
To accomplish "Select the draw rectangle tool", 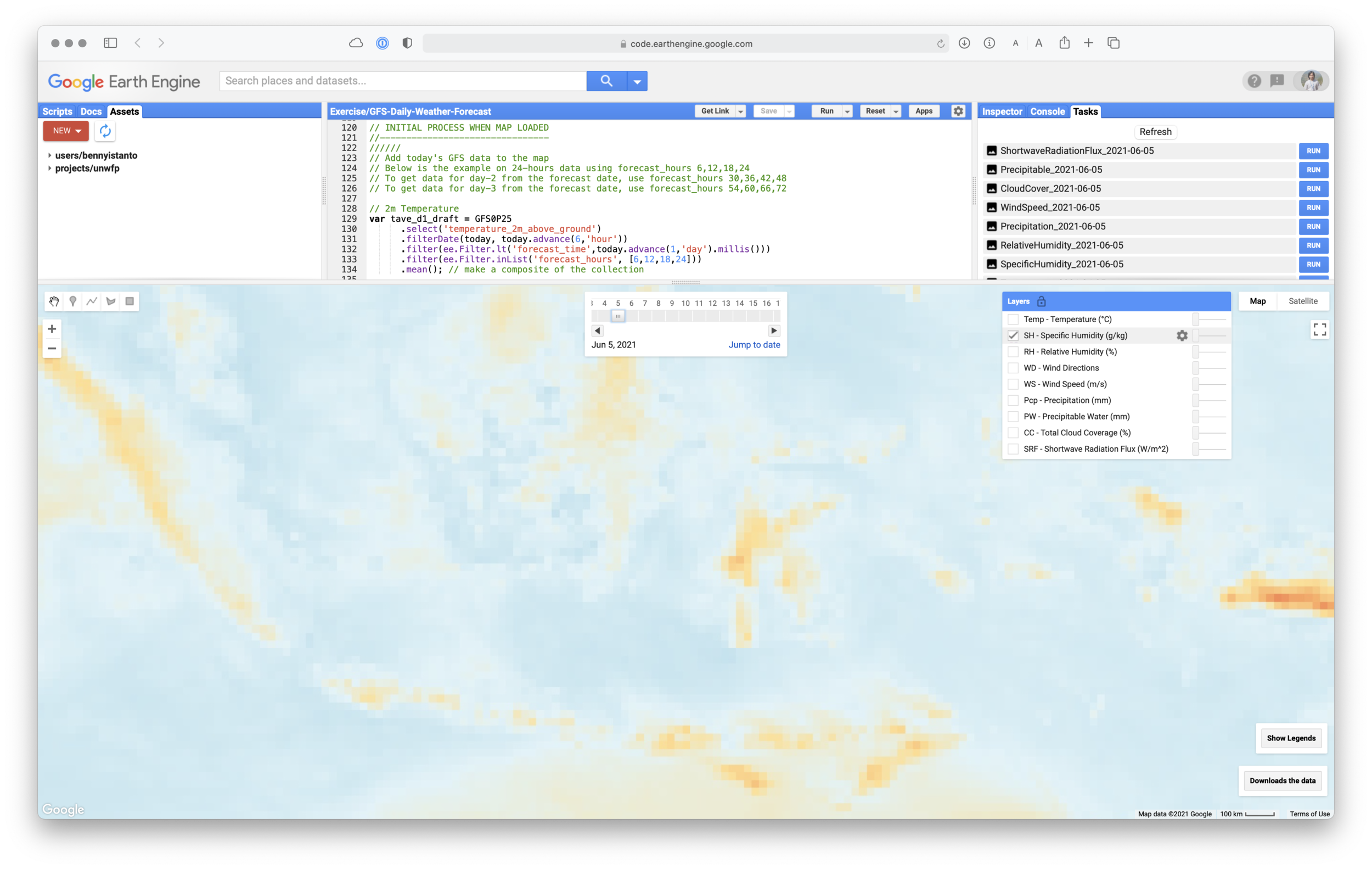I will [130, 301].
